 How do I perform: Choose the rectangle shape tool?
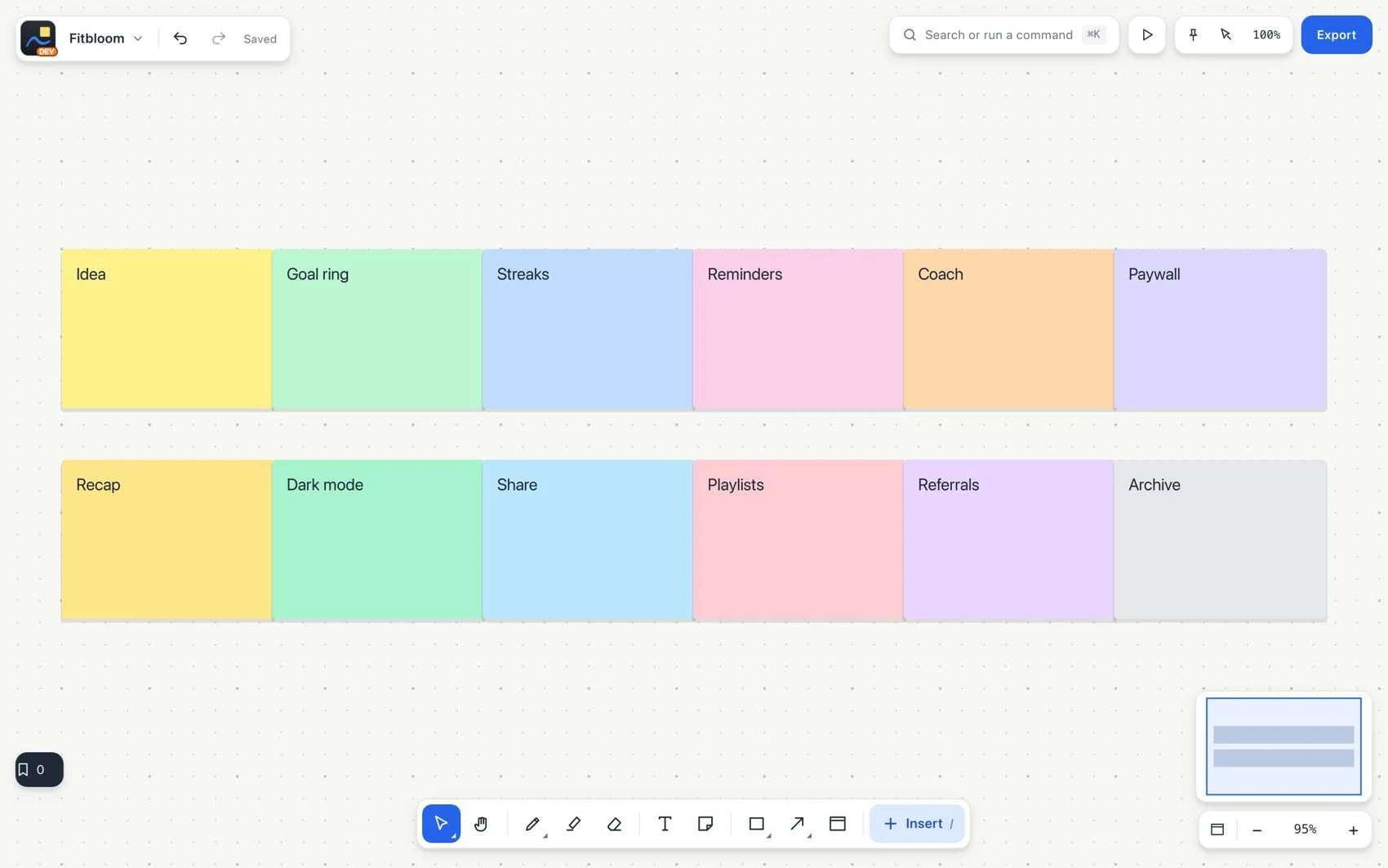pyautogui.click(x=757, y=823)
